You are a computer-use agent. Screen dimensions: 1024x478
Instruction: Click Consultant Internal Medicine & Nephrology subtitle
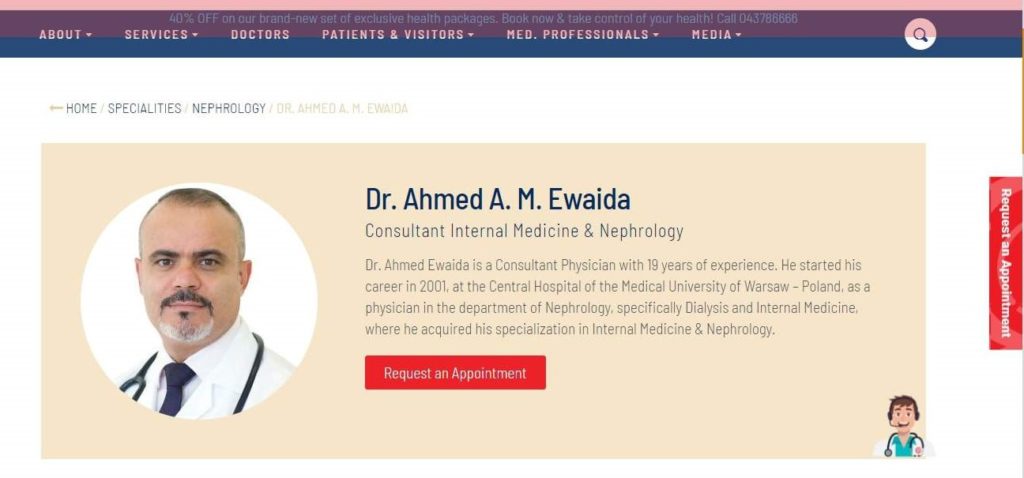[524, 231]
